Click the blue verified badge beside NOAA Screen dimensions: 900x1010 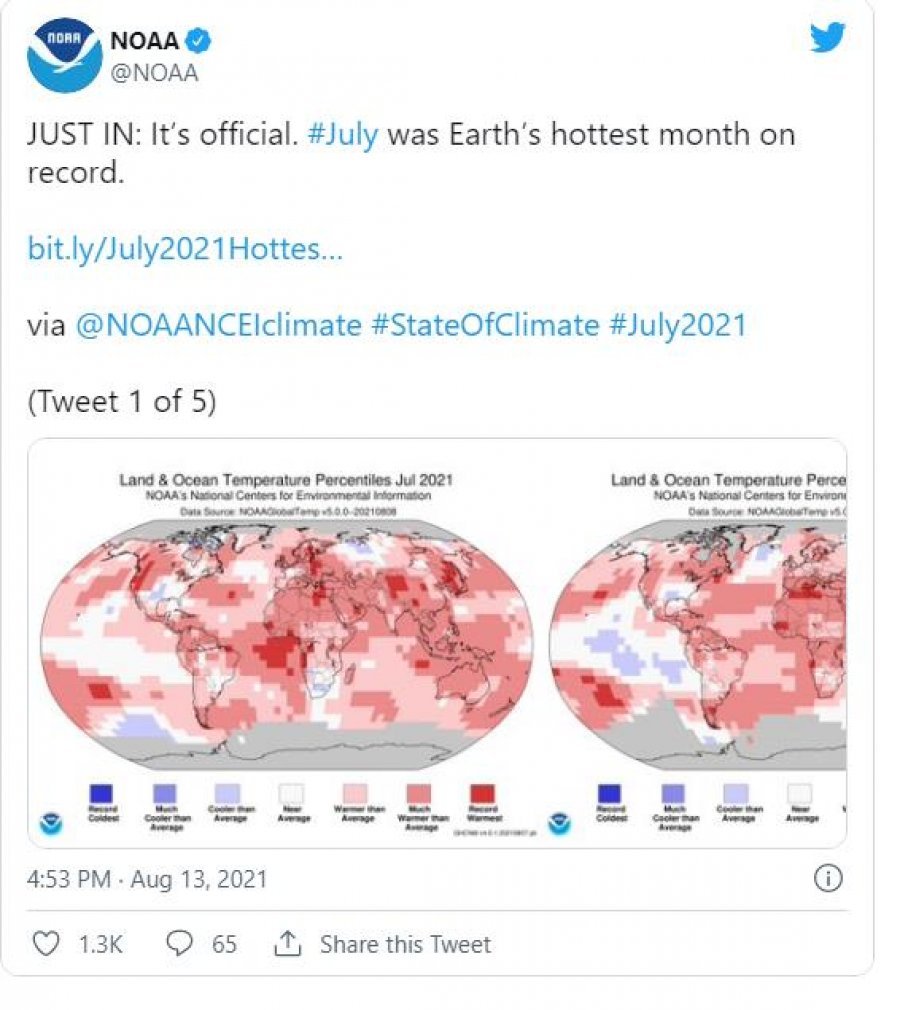[x=198, y=41]
